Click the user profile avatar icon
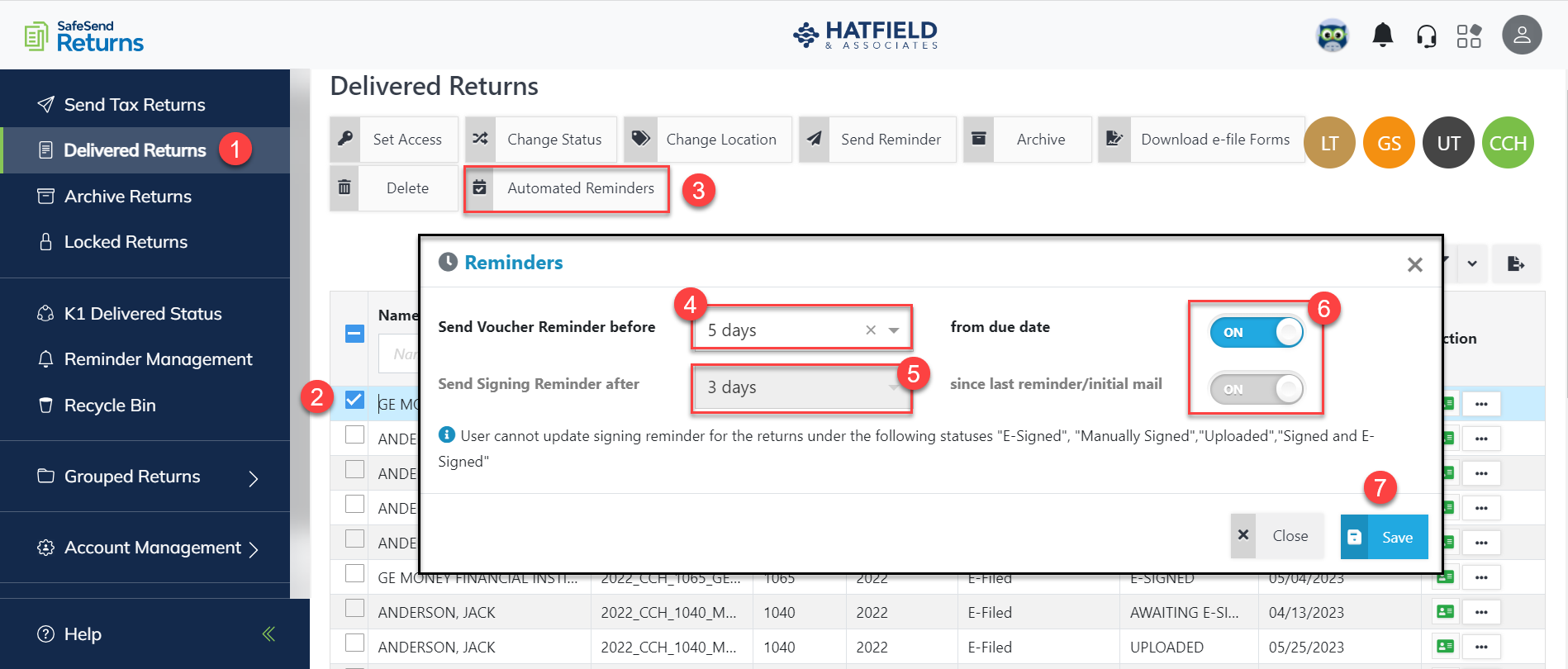 (1521, 36)
